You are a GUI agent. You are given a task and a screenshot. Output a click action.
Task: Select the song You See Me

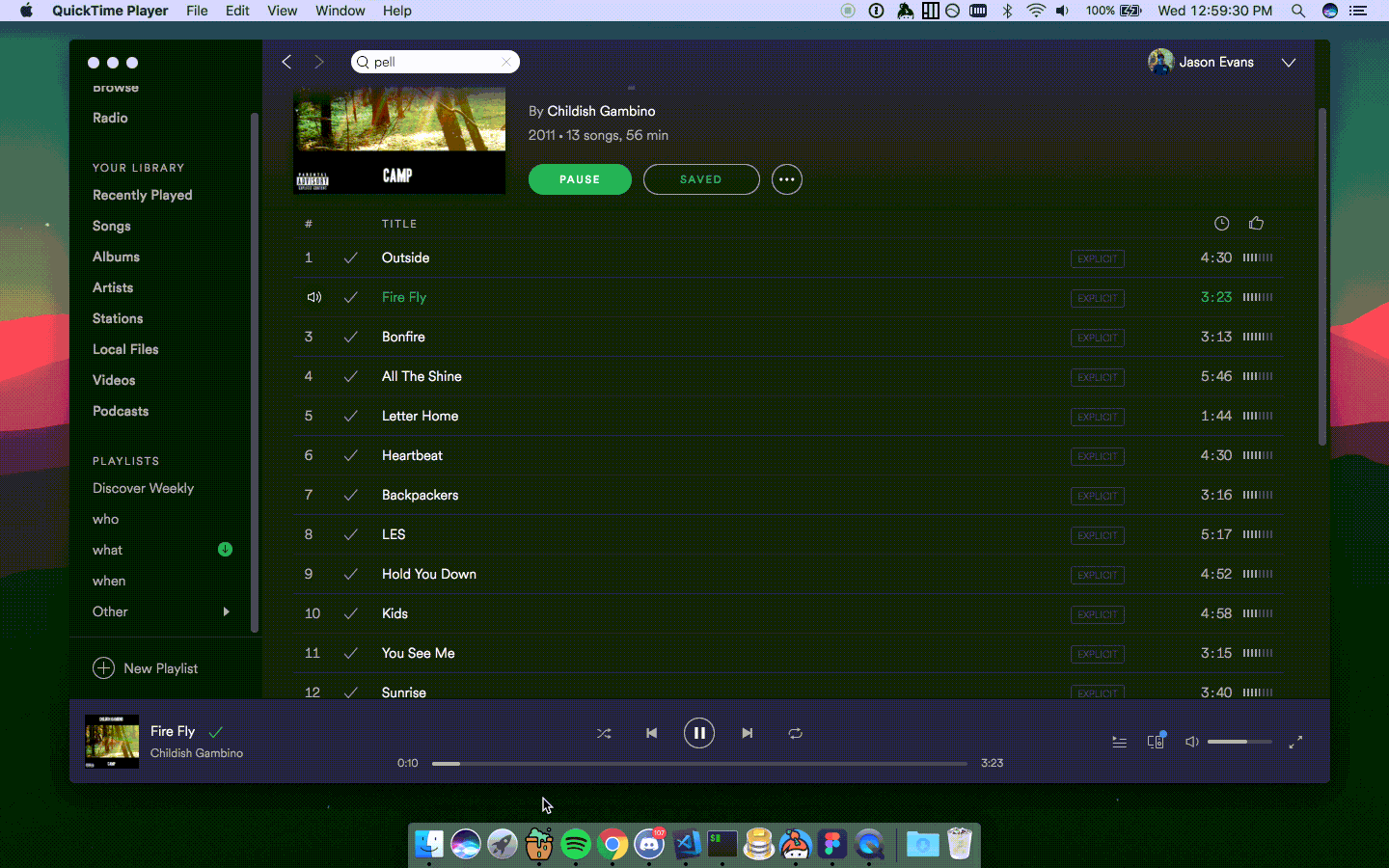point(418,653)
